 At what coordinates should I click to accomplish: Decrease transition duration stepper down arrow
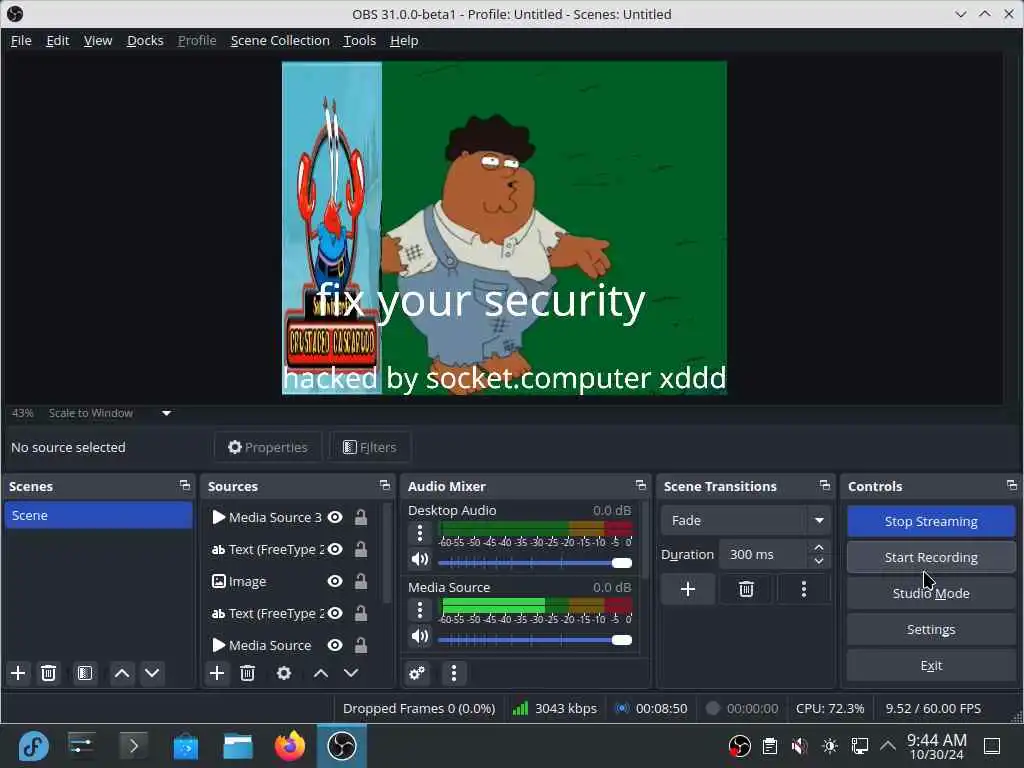click(819, 561)
